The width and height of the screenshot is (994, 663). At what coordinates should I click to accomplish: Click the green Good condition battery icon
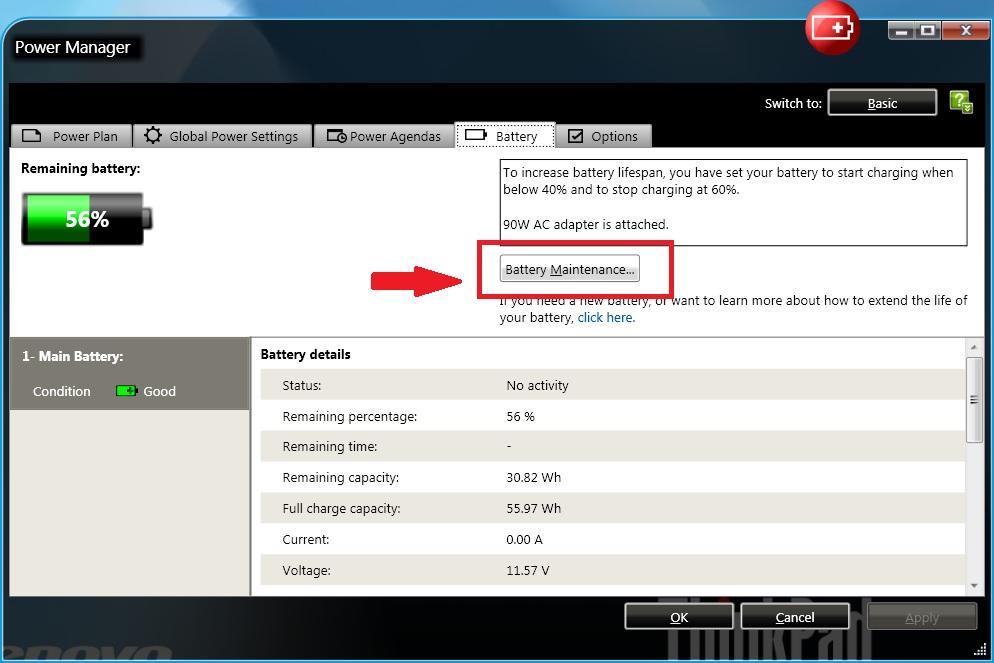[126, 391]
